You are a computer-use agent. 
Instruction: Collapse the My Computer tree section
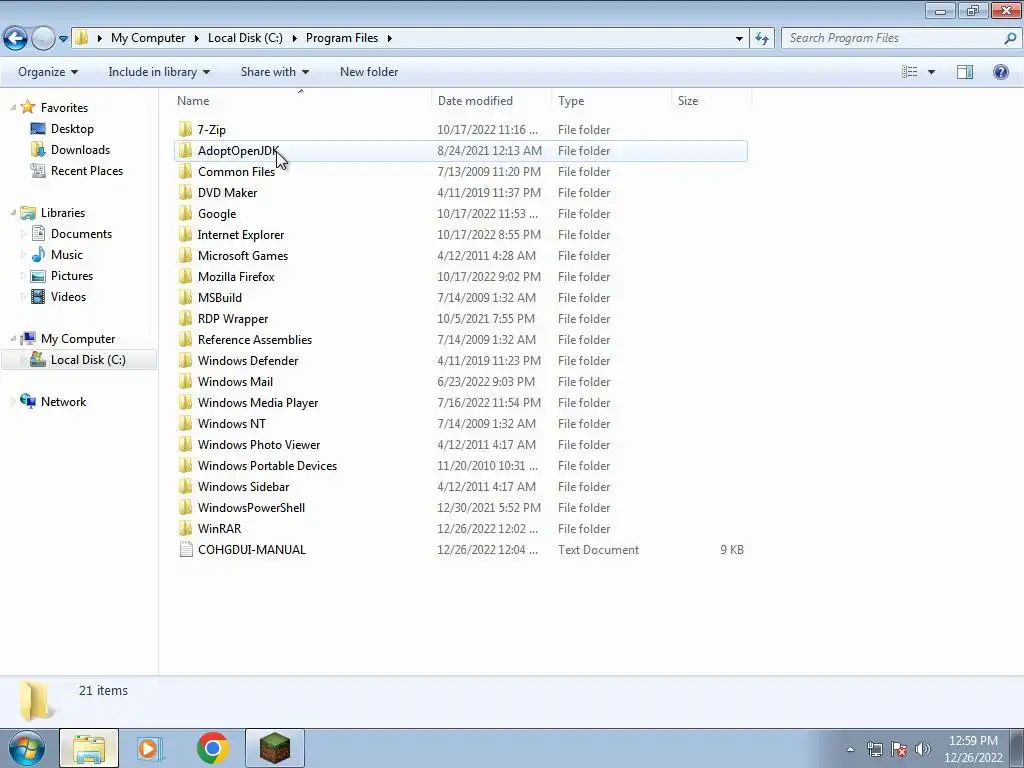coord(13,339)
